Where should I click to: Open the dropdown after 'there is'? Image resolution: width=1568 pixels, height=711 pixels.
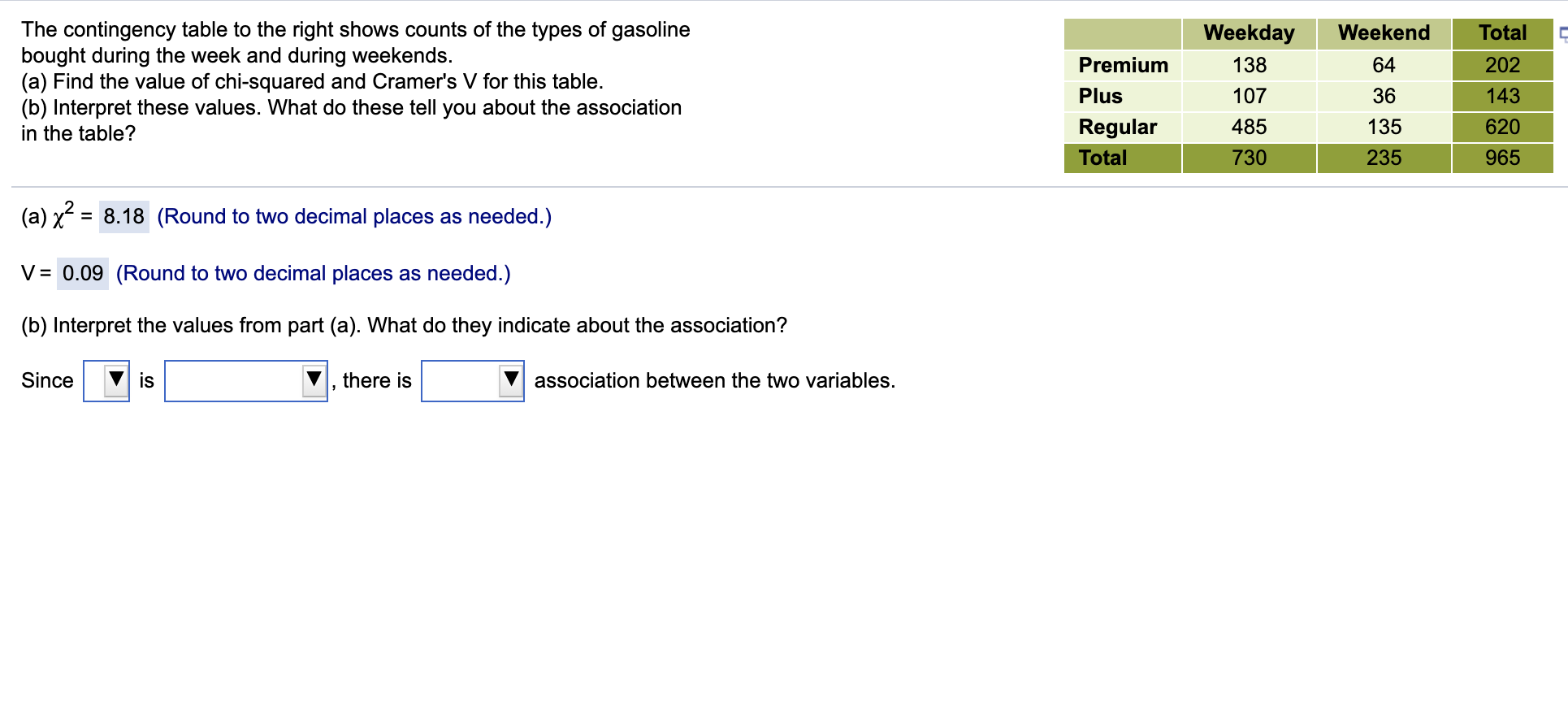click(511, 379)
